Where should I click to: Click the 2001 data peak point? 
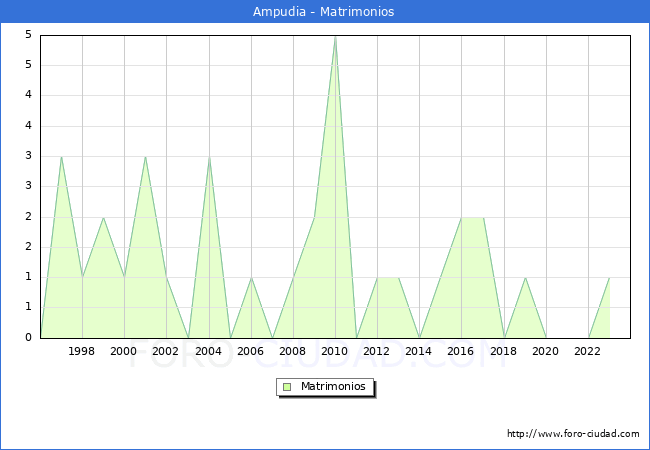[x=145, y=157]
